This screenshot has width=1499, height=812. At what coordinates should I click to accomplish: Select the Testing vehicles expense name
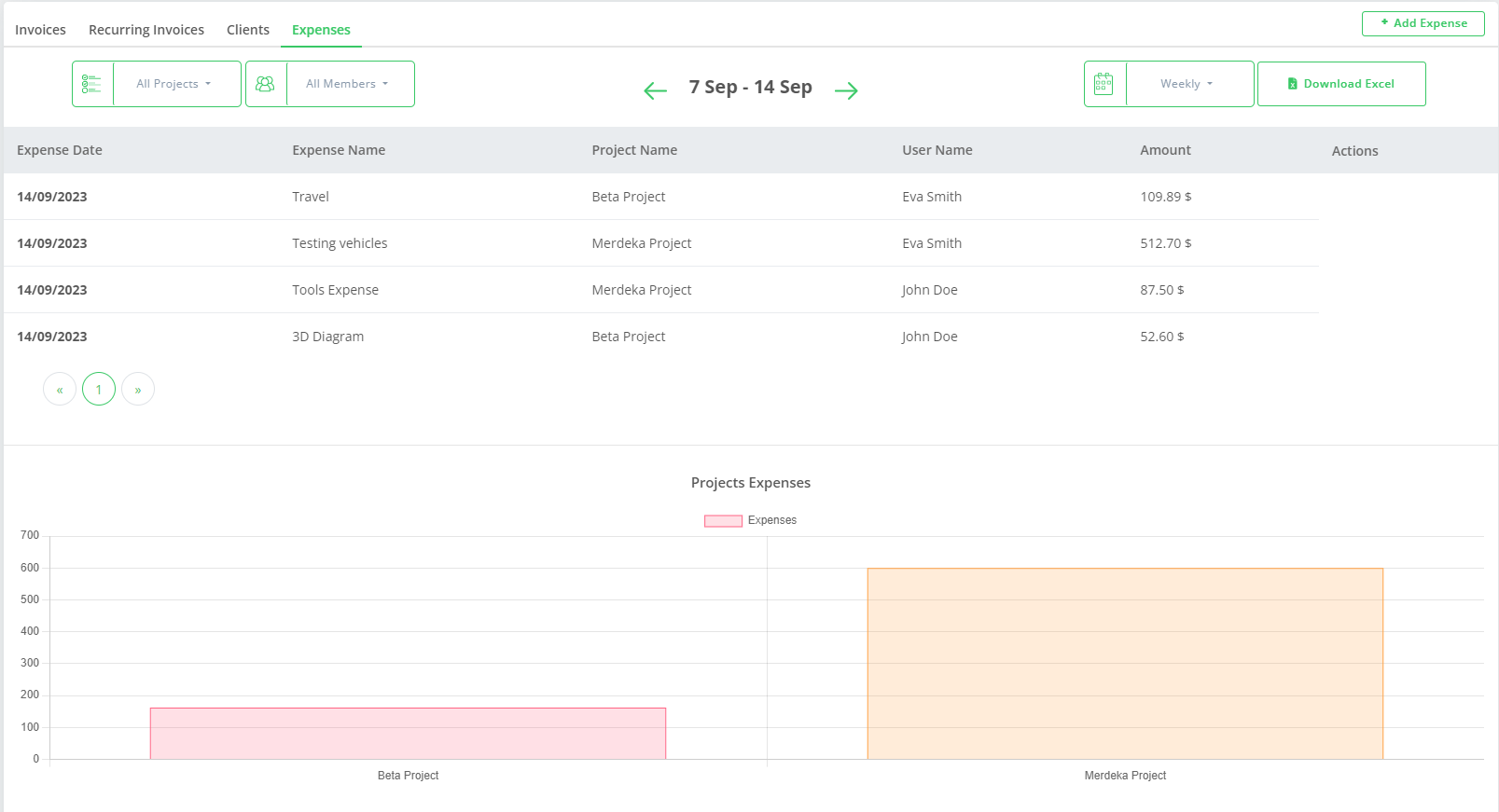340,243
